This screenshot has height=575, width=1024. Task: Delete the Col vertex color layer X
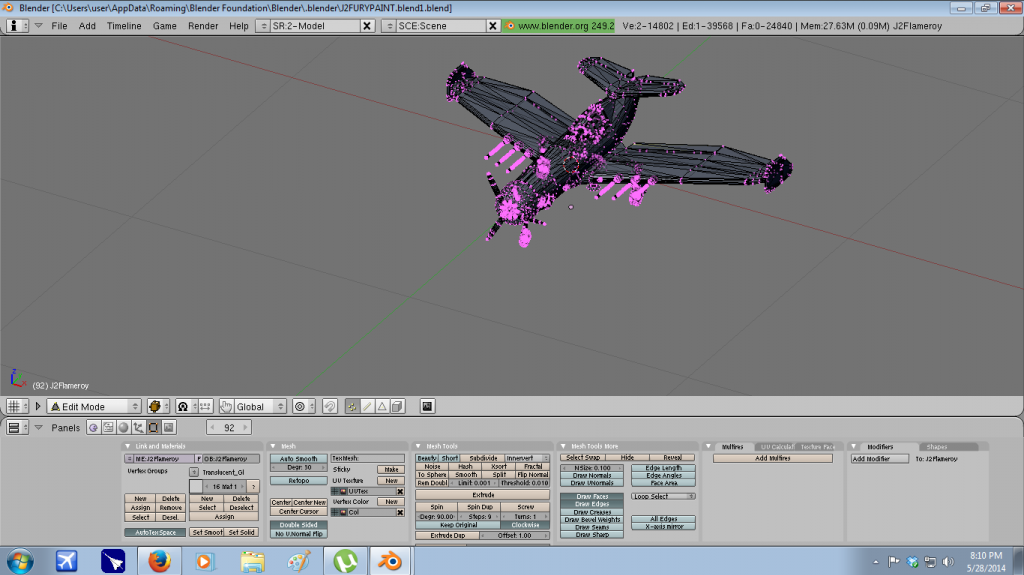click(400, 512)
